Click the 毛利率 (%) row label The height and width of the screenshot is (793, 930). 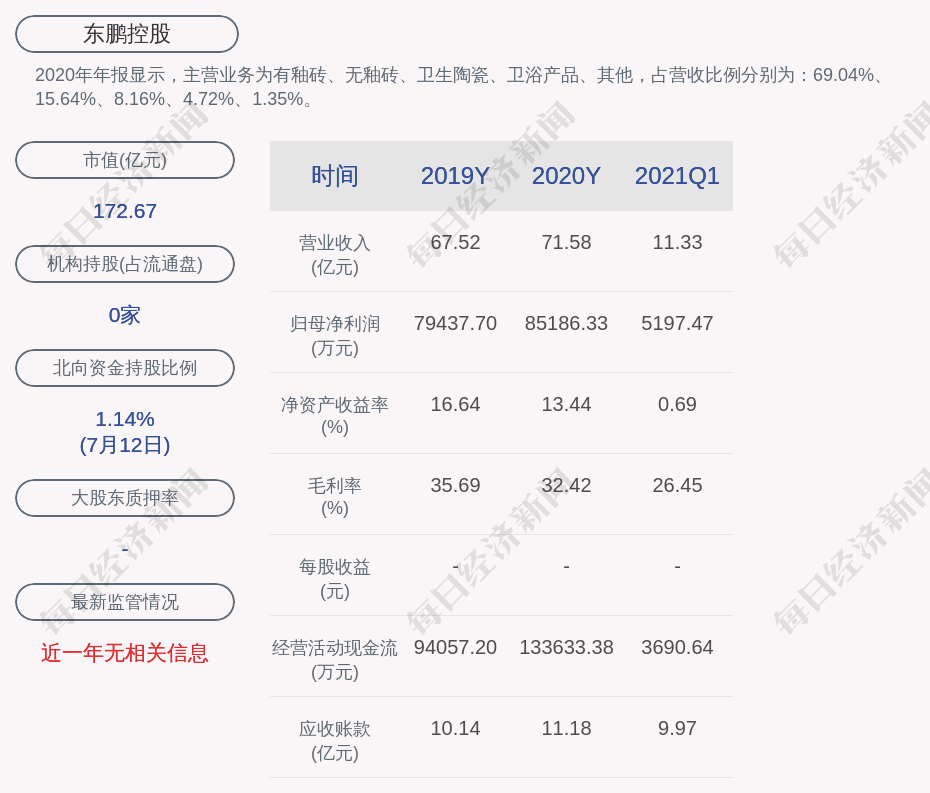[x=335, y=497]
